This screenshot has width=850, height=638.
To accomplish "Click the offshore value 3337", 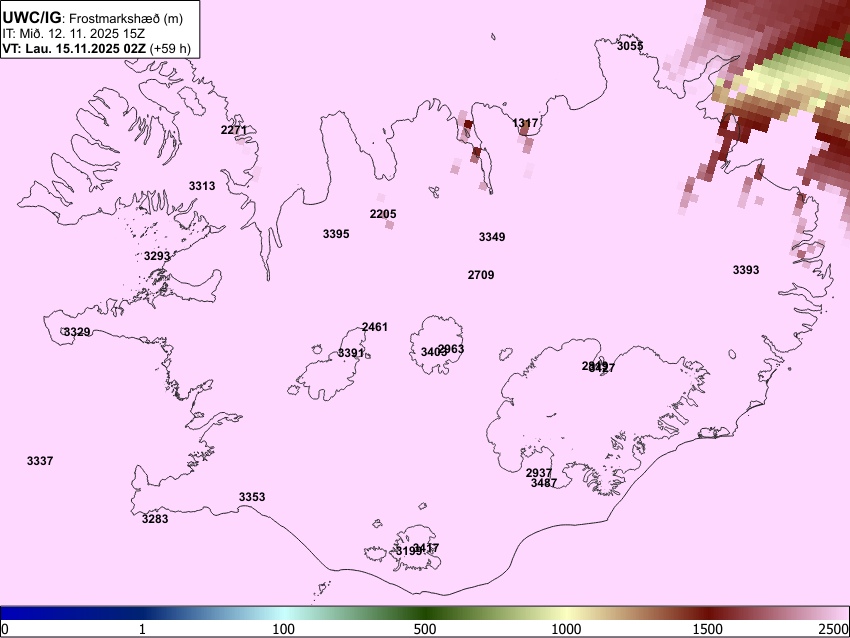I will coord(40,461).
